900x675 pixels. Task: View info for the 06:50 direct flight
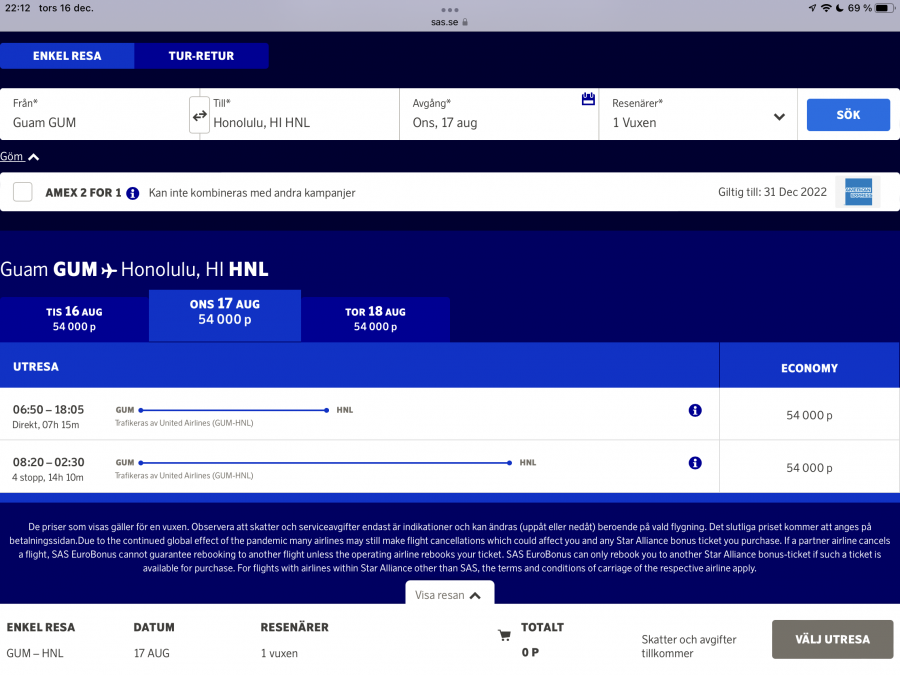point(695,410)
